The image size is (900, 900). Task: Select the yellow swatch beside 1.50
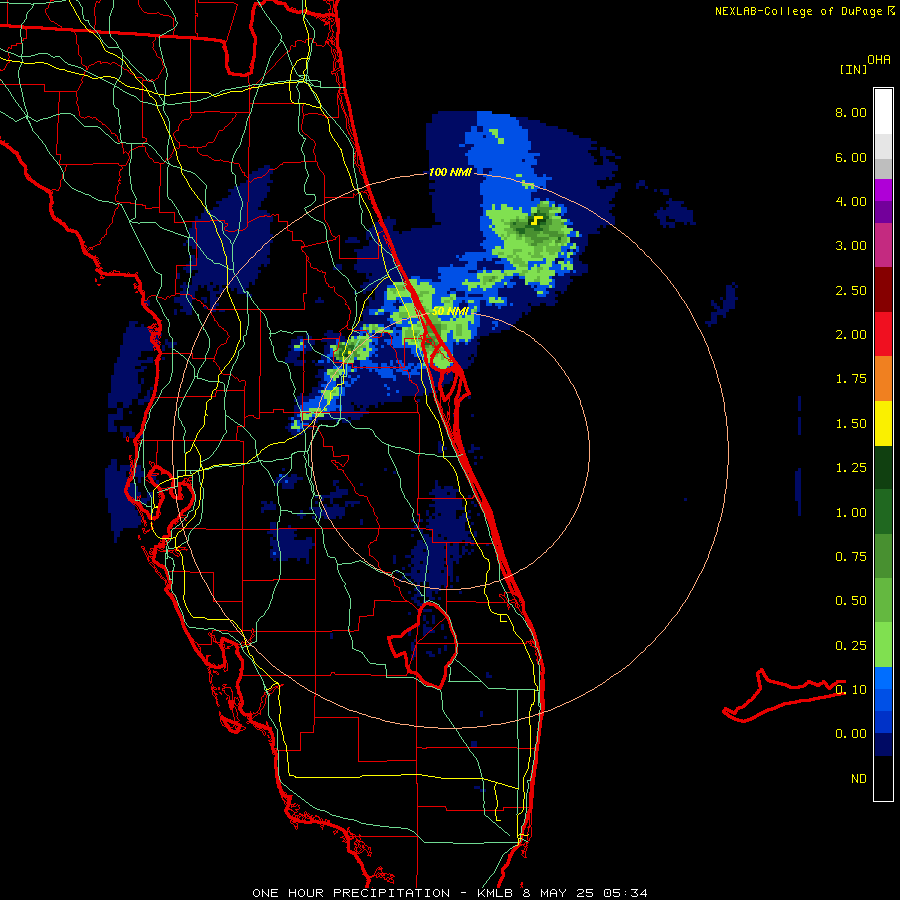point(883,423)
